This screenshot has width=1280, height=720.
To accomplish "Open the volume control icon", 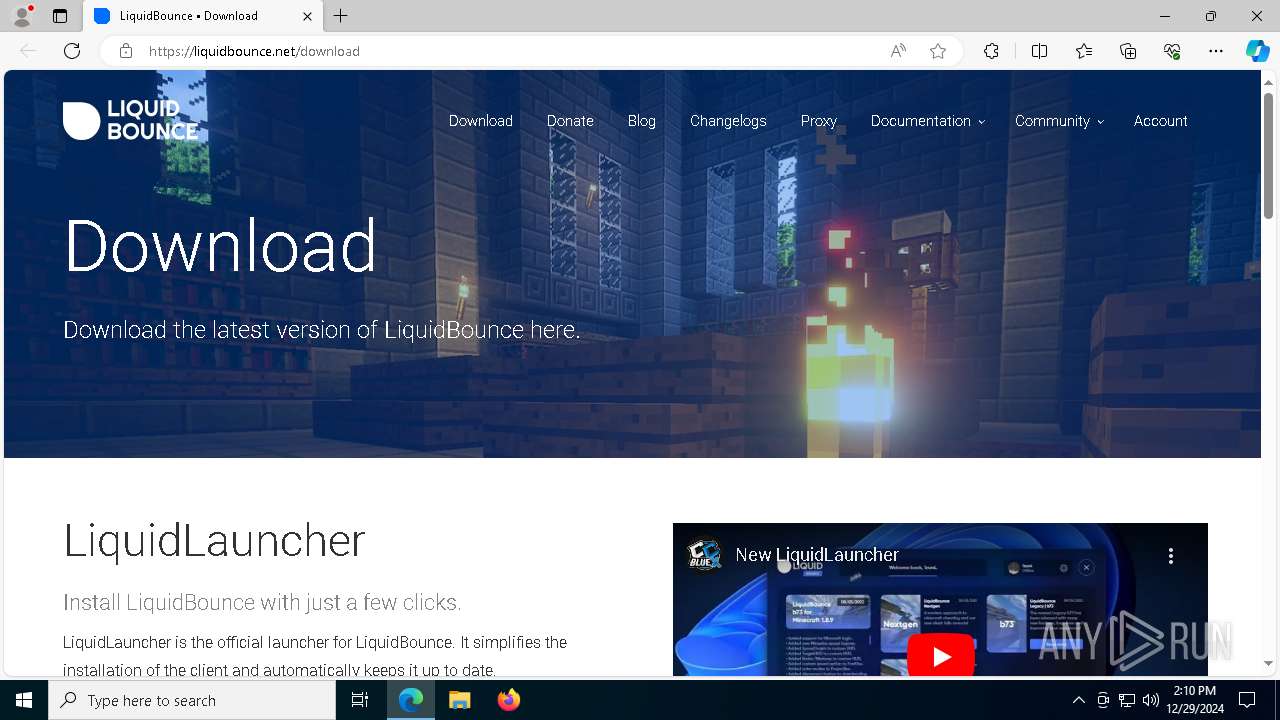I will [1151, 700].
